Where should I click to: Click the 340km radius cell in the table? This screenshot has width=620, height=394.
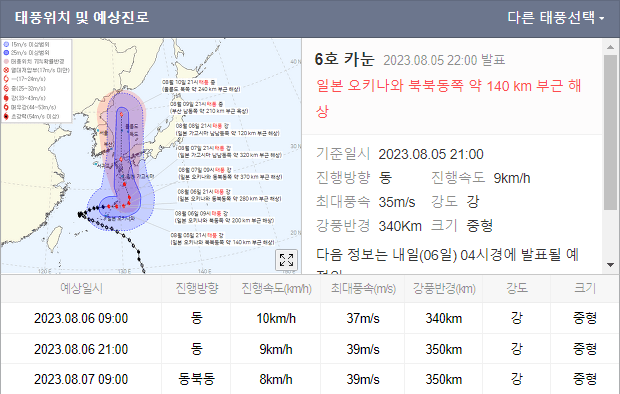click(444, 318)
